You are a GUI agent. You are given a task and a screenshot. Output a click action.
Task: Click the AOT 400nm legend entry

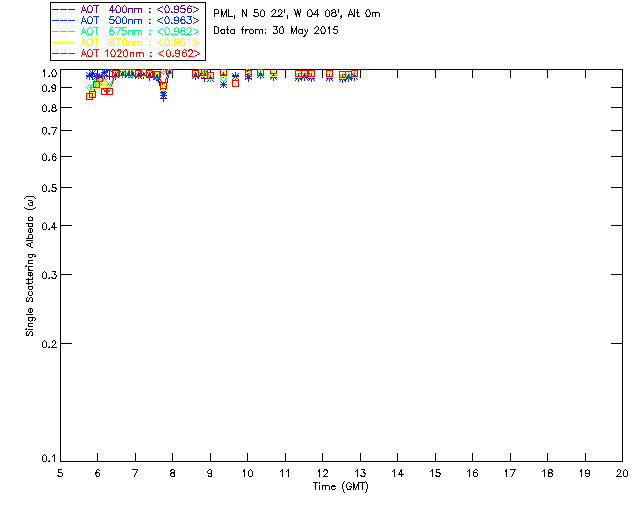[x=127, y=9]
